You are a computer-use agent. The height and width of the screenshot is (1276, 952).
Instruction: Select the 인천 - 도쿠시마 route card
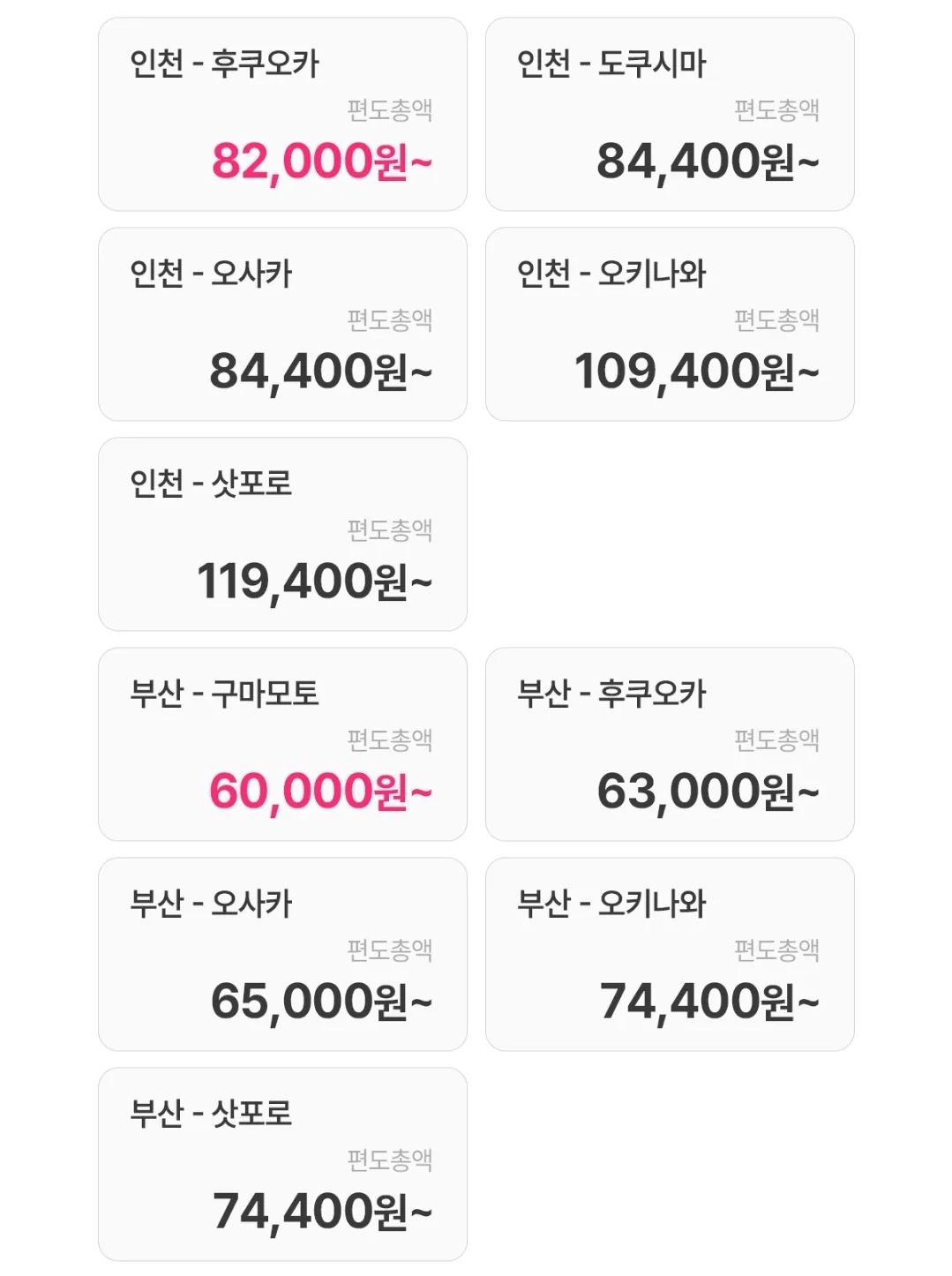[x=670, y=114]
